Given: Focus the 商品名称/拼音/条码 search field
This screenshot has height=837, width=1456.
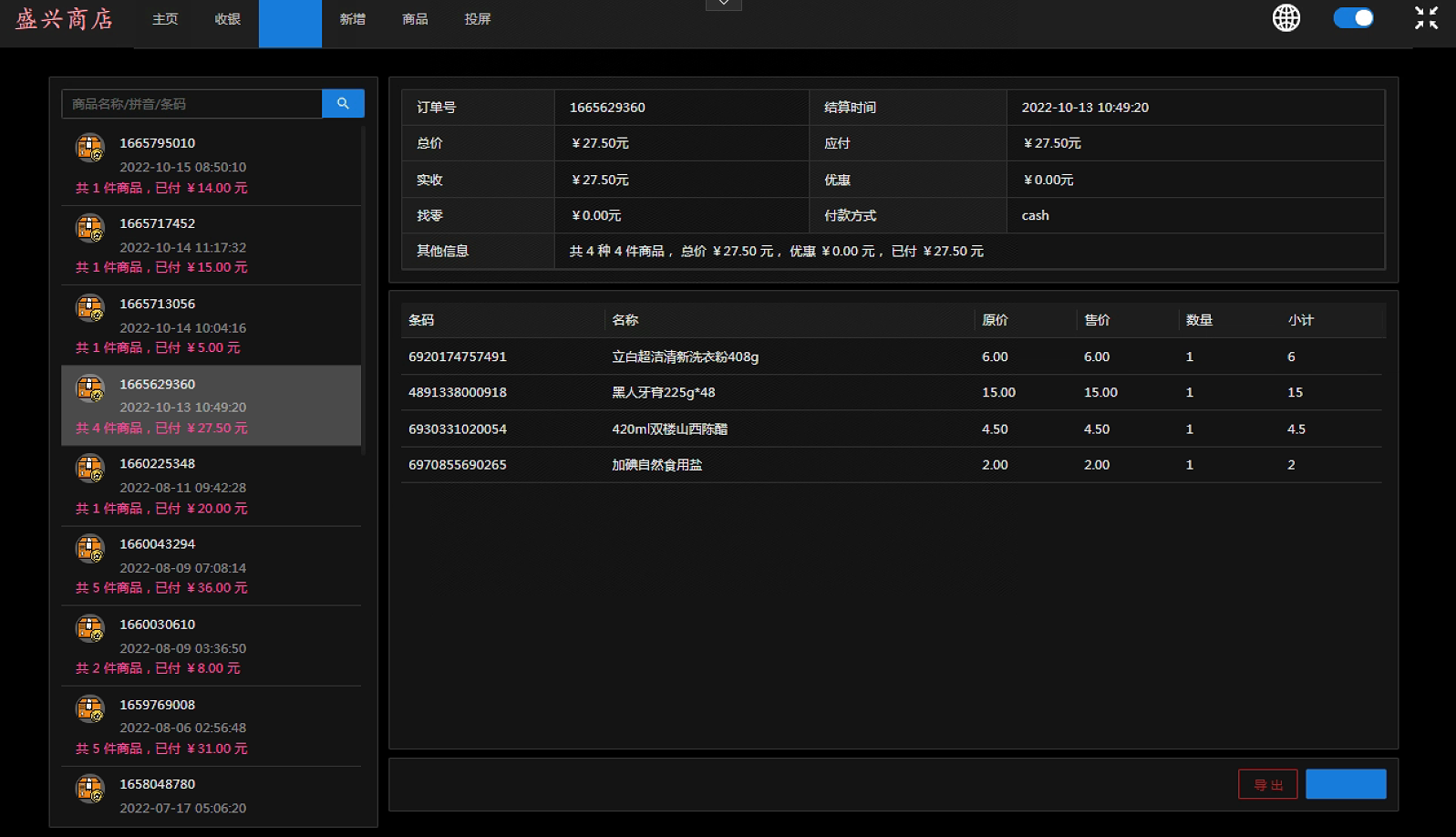Looking at the screenshot, I should click(x=191, y=104).
